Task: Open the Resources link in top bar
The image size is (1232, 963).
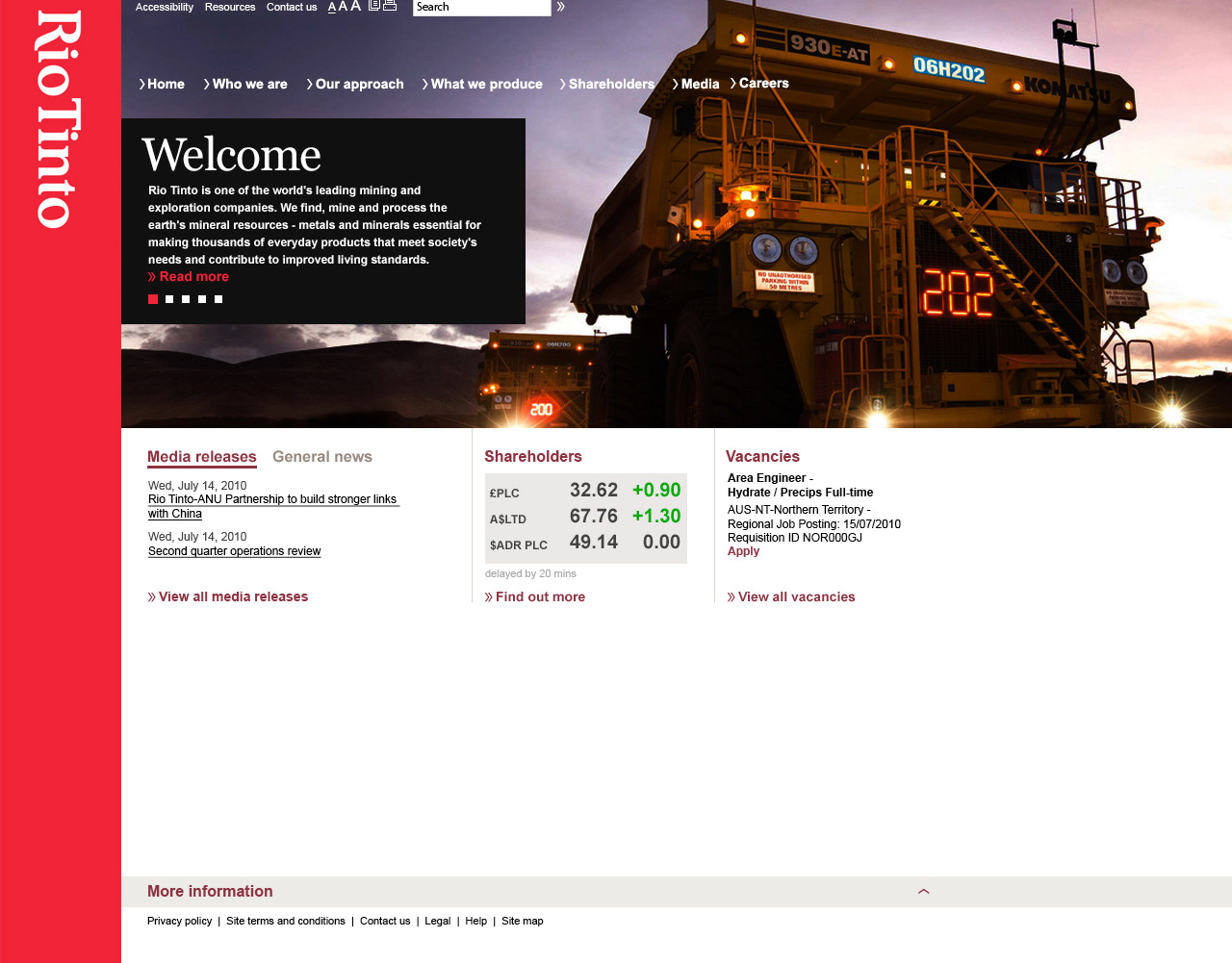Action: pyautogui.click(x=230, y=7)
